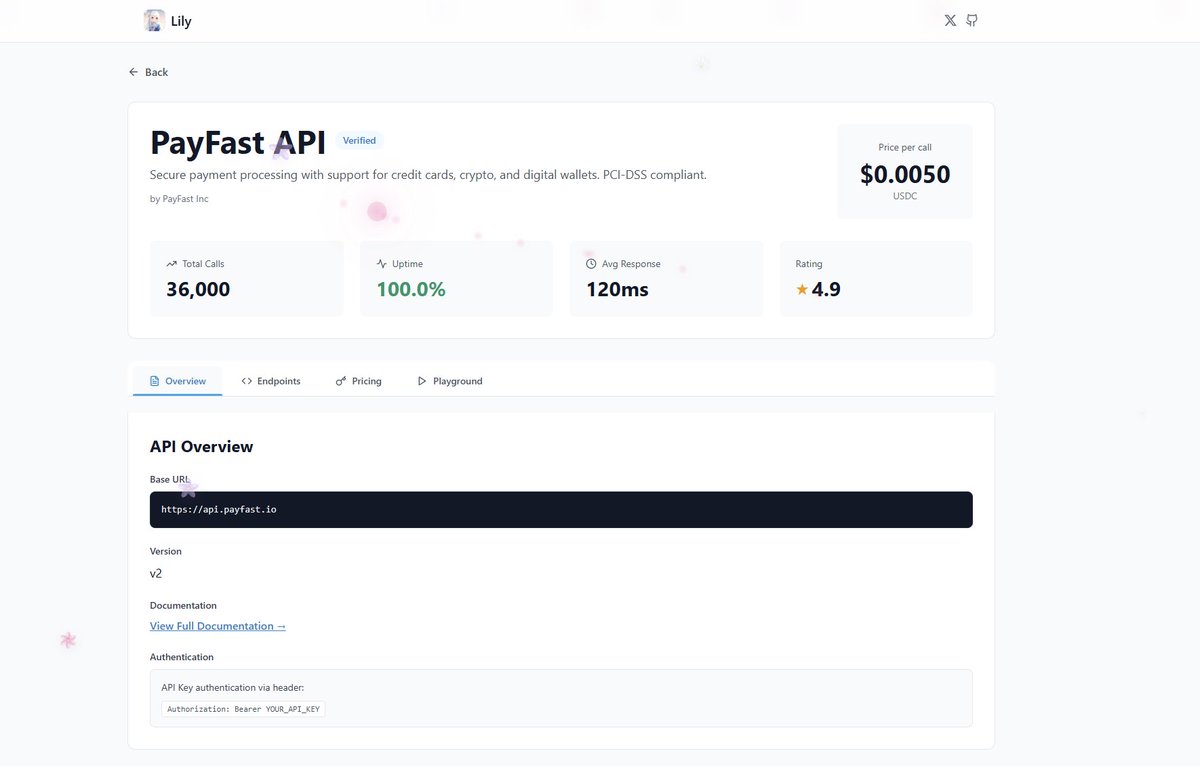
Task: Switch to the Pricing tab
Action: (359, 381)
